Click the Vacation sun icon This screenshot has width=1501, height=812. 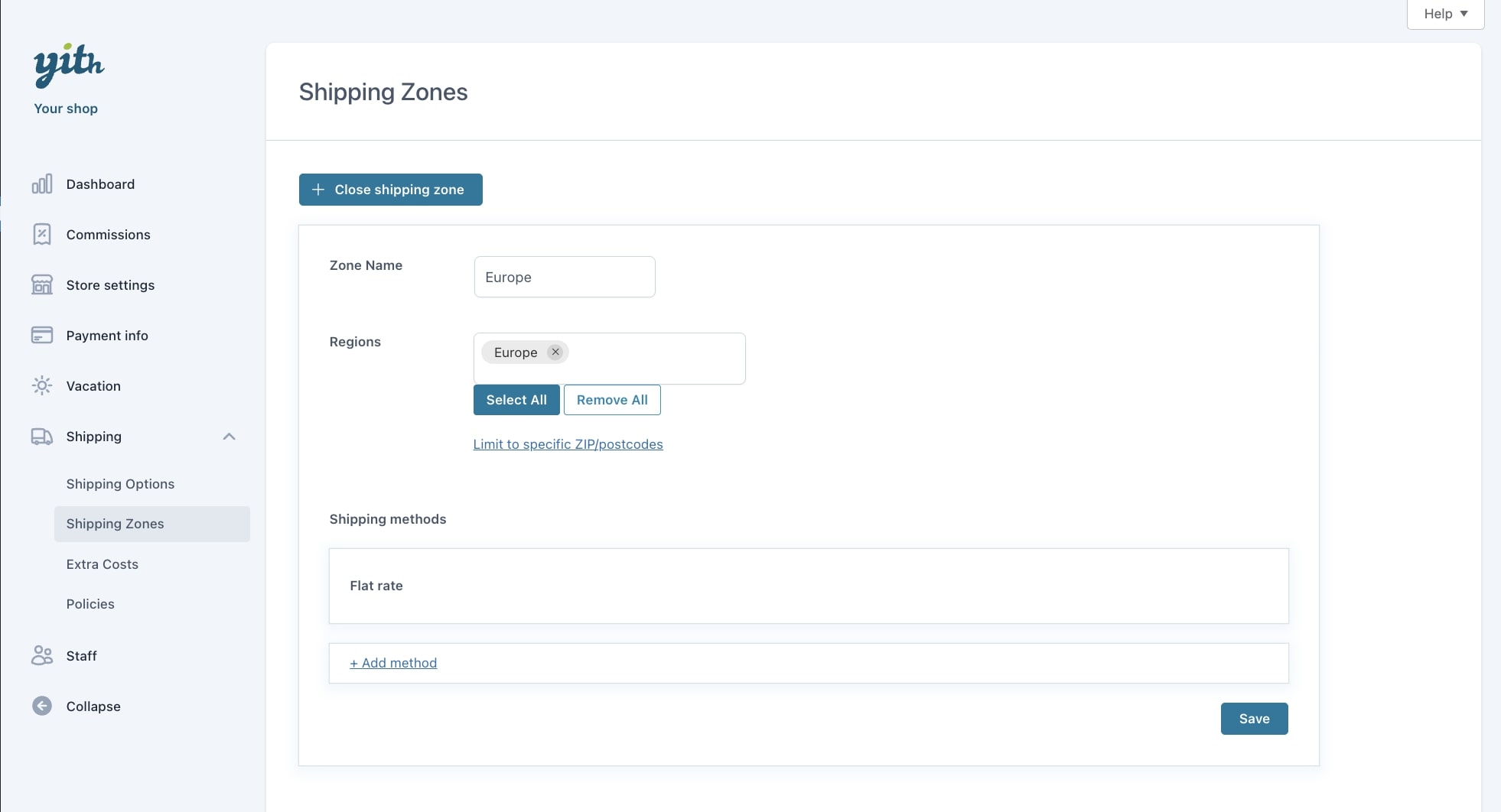[x=42, y=386]
